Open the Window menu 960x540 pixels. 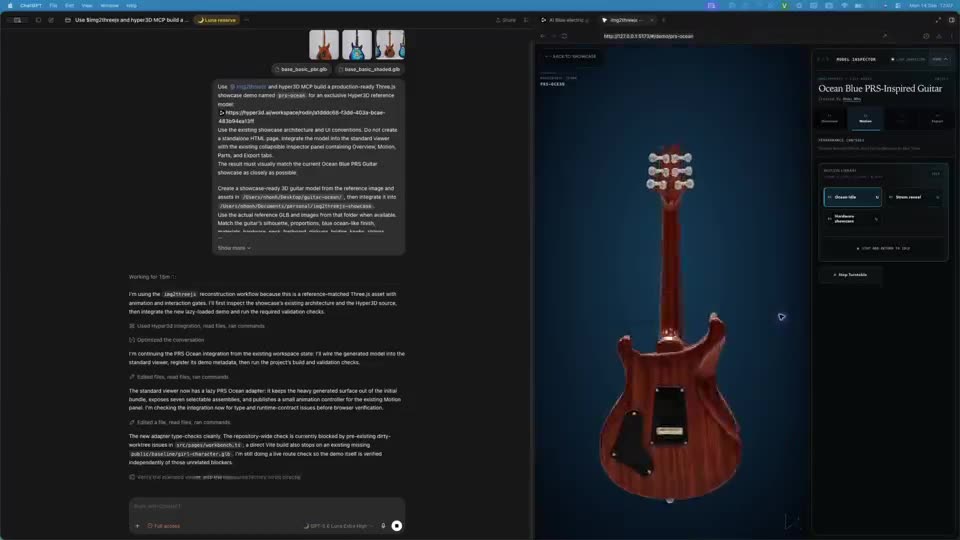[110, 6]
